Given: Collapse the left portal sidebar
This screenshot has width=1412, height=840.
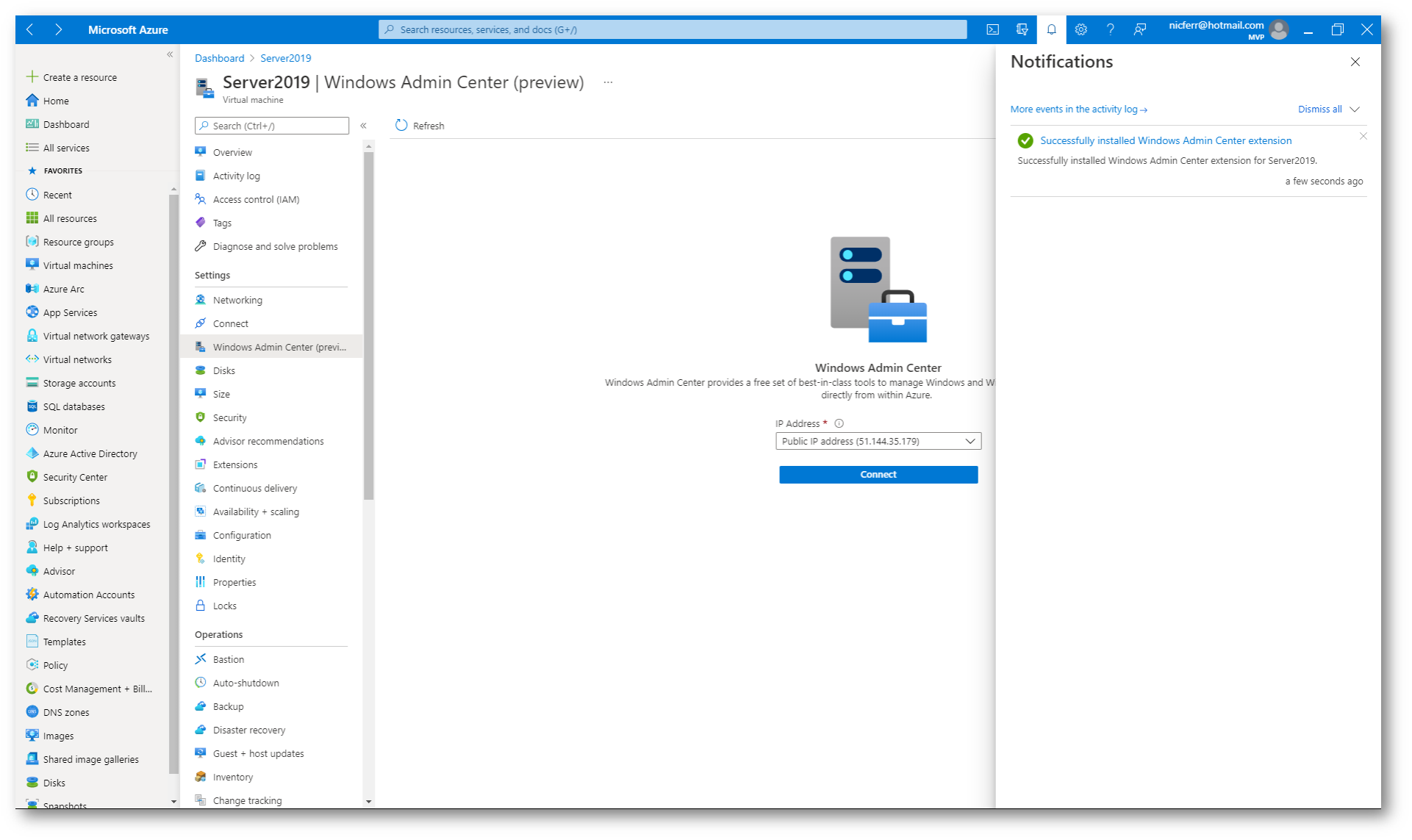Looking at the screenshot, I should pos(170,54).
